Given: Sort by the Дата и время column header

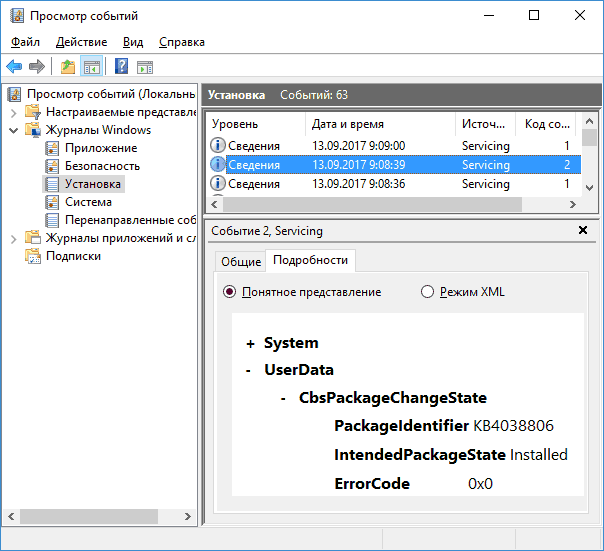Looking at the screenshot, I should click(x=380, y=124).
